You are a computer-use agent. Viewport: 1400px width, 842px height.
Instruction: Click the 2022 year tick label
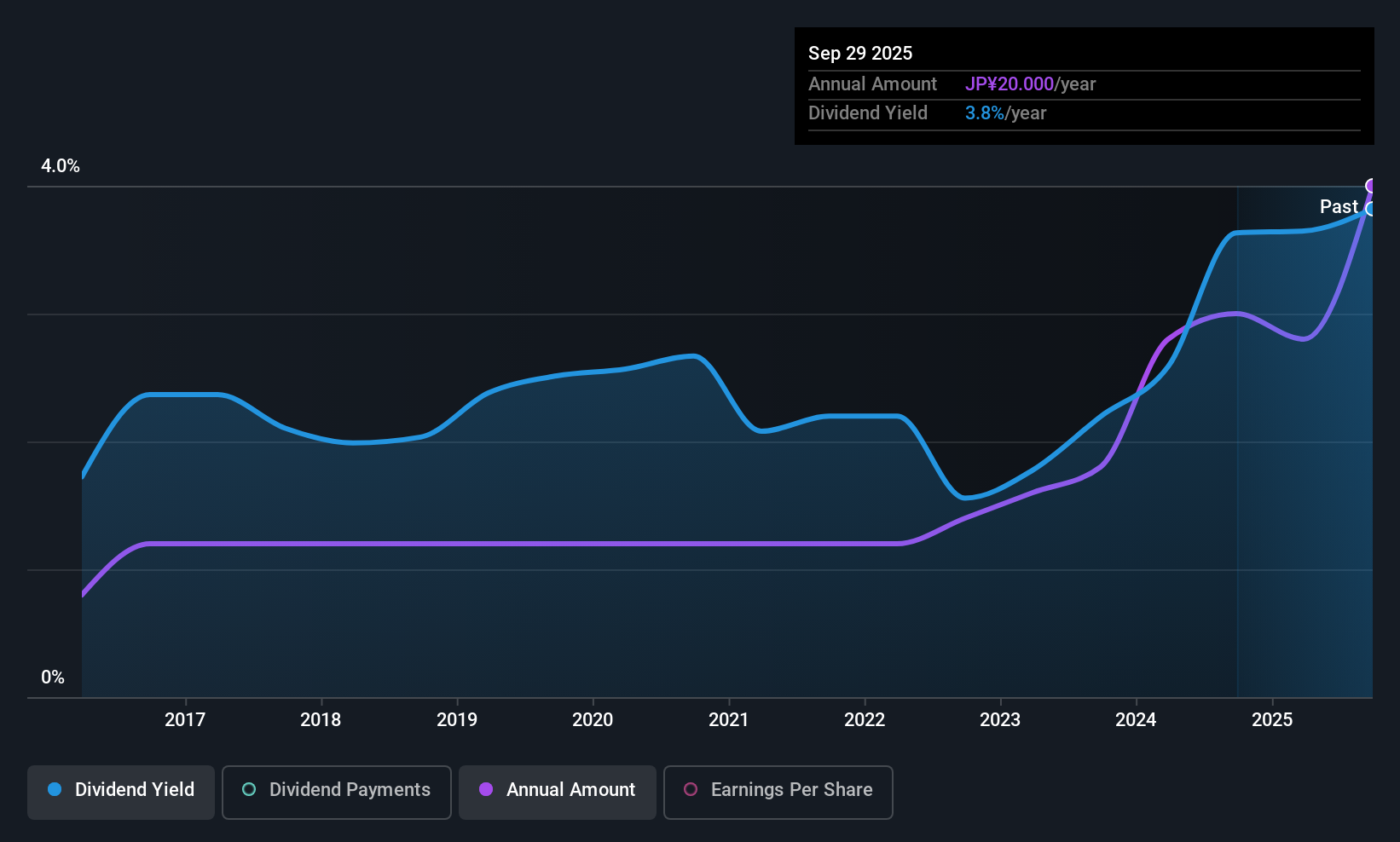(865, 720)
